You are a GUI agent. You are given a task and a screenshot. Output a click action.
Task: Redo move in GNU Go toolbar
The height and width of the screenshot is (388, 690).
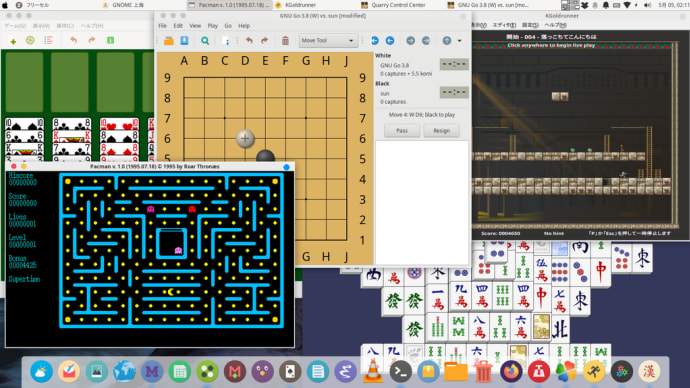(264, 40)
